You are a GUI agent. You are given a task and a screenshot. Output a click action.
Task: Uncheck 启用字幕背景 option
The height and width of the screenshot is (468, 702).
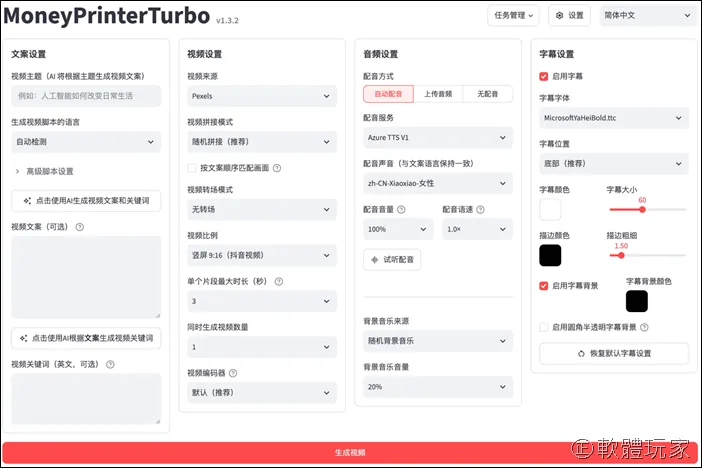[544, 286]
